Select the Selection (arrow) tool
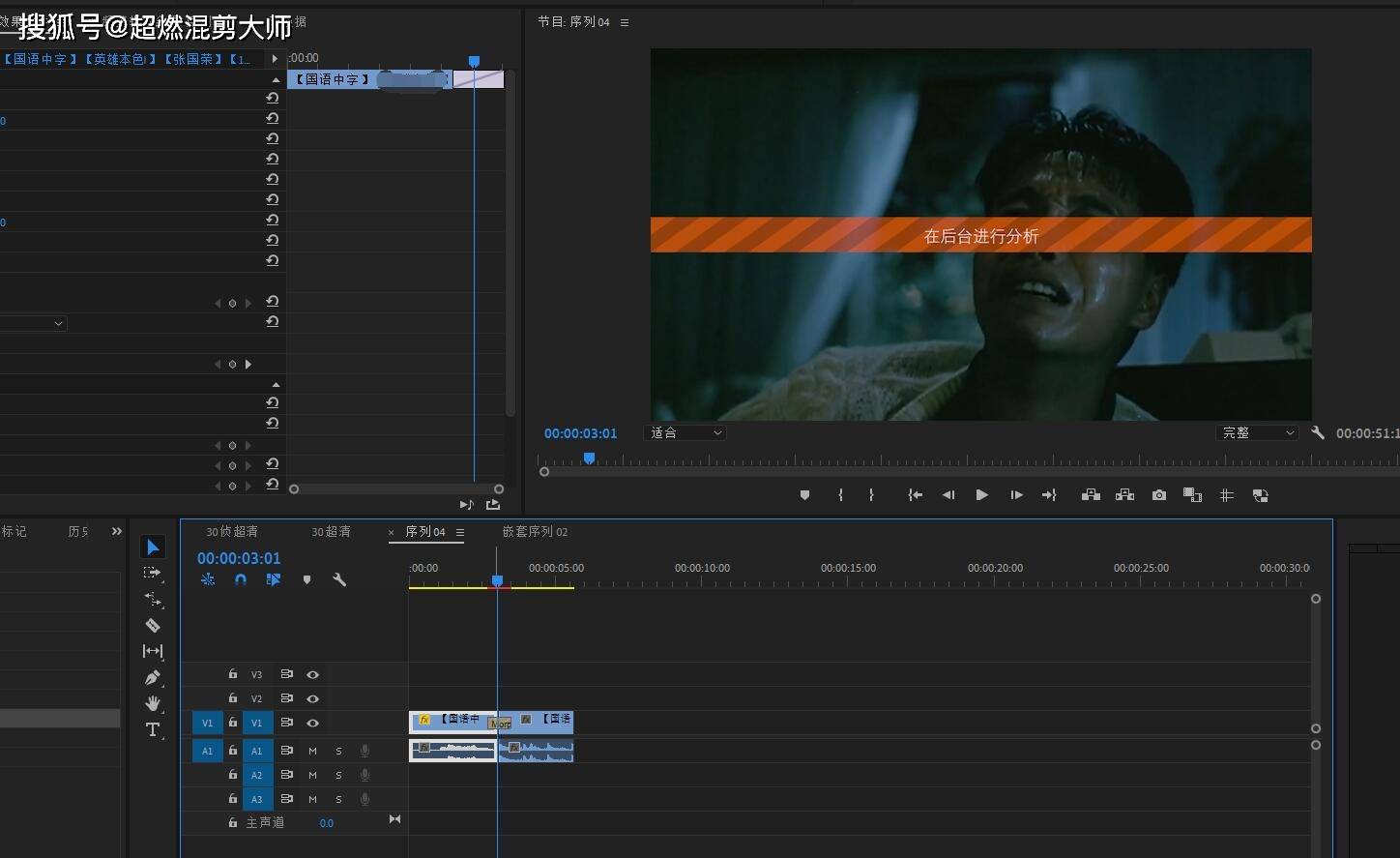The image size is (1400, 858). tap(153, 547)
